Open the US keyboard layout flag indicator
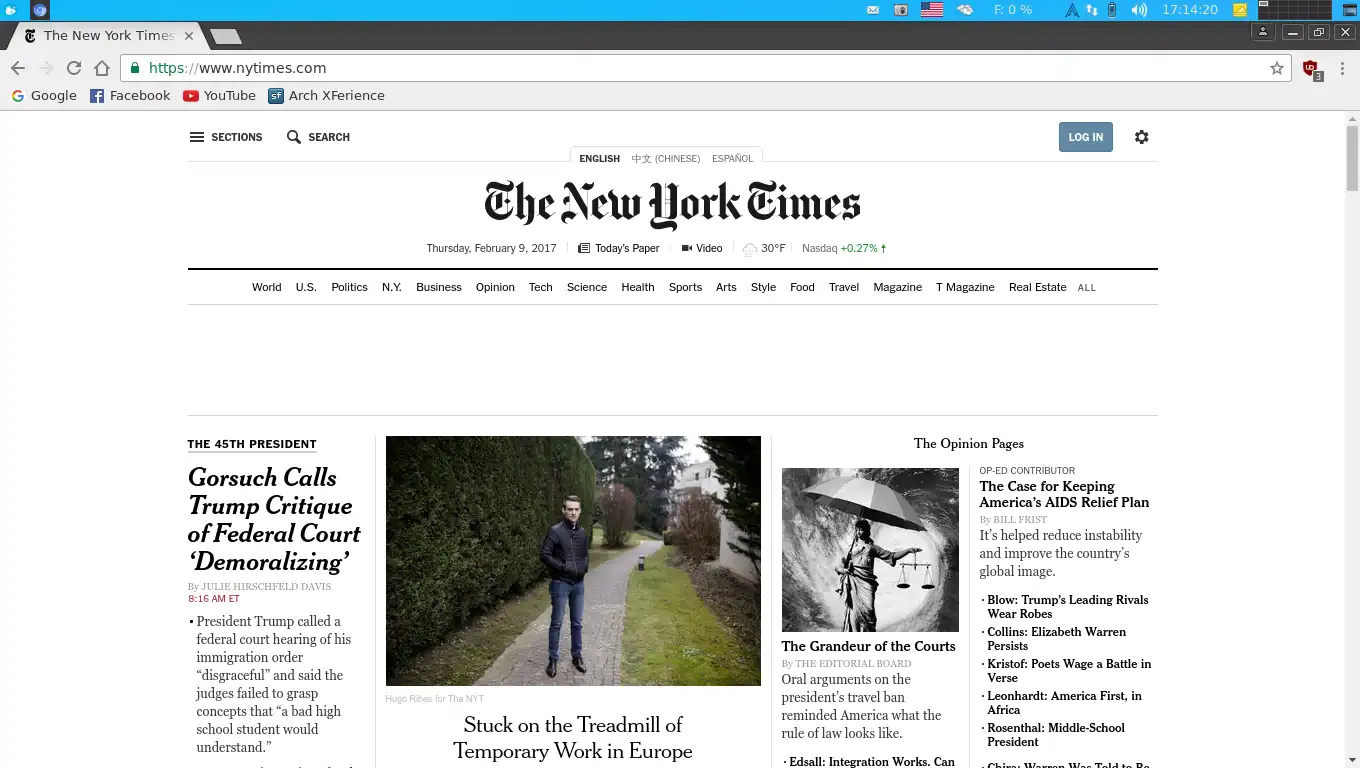The width and height of the screenshot is (1360, 768). point(932,10)
